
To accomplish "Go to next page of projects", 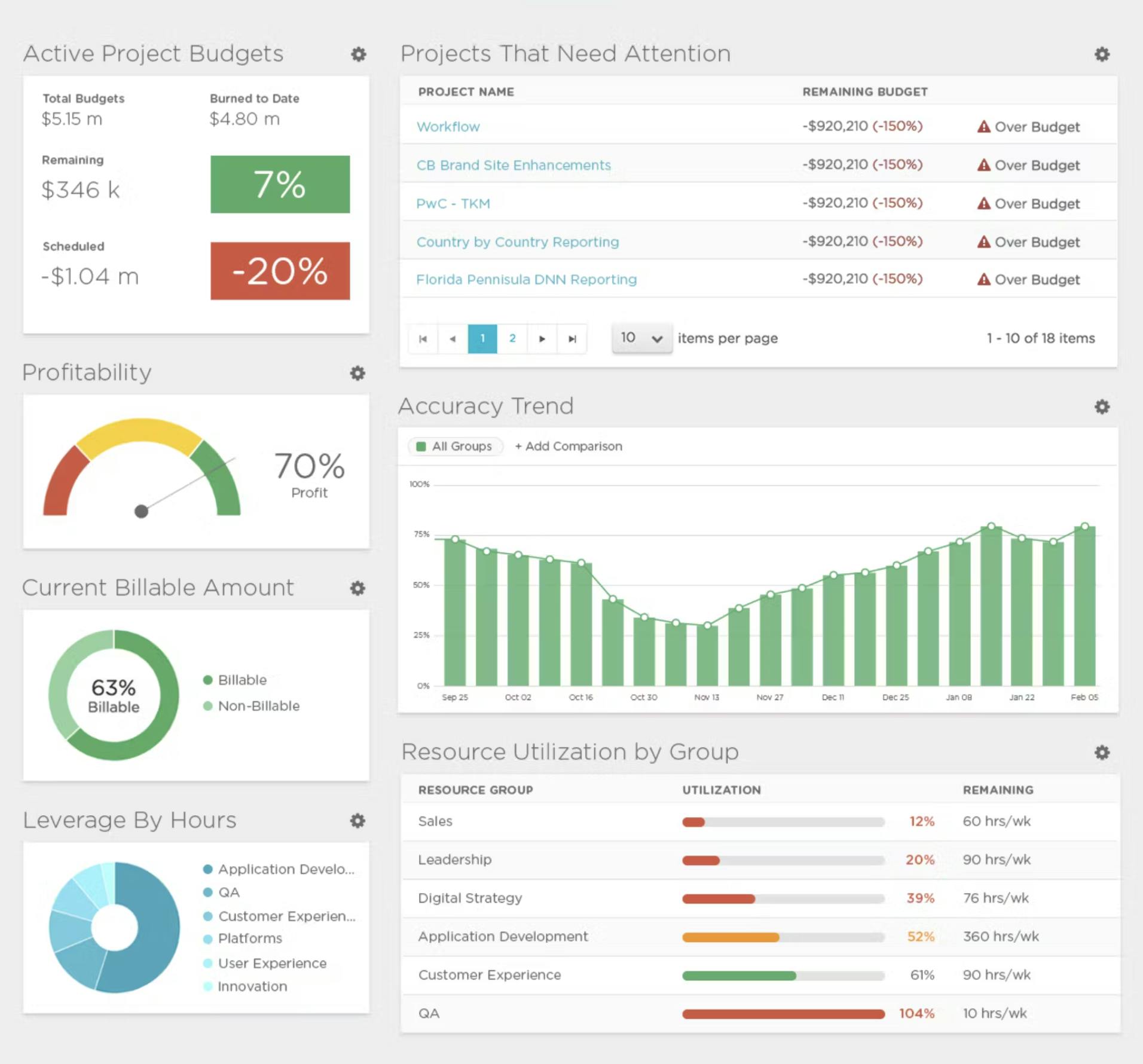I will click(542, 339).
